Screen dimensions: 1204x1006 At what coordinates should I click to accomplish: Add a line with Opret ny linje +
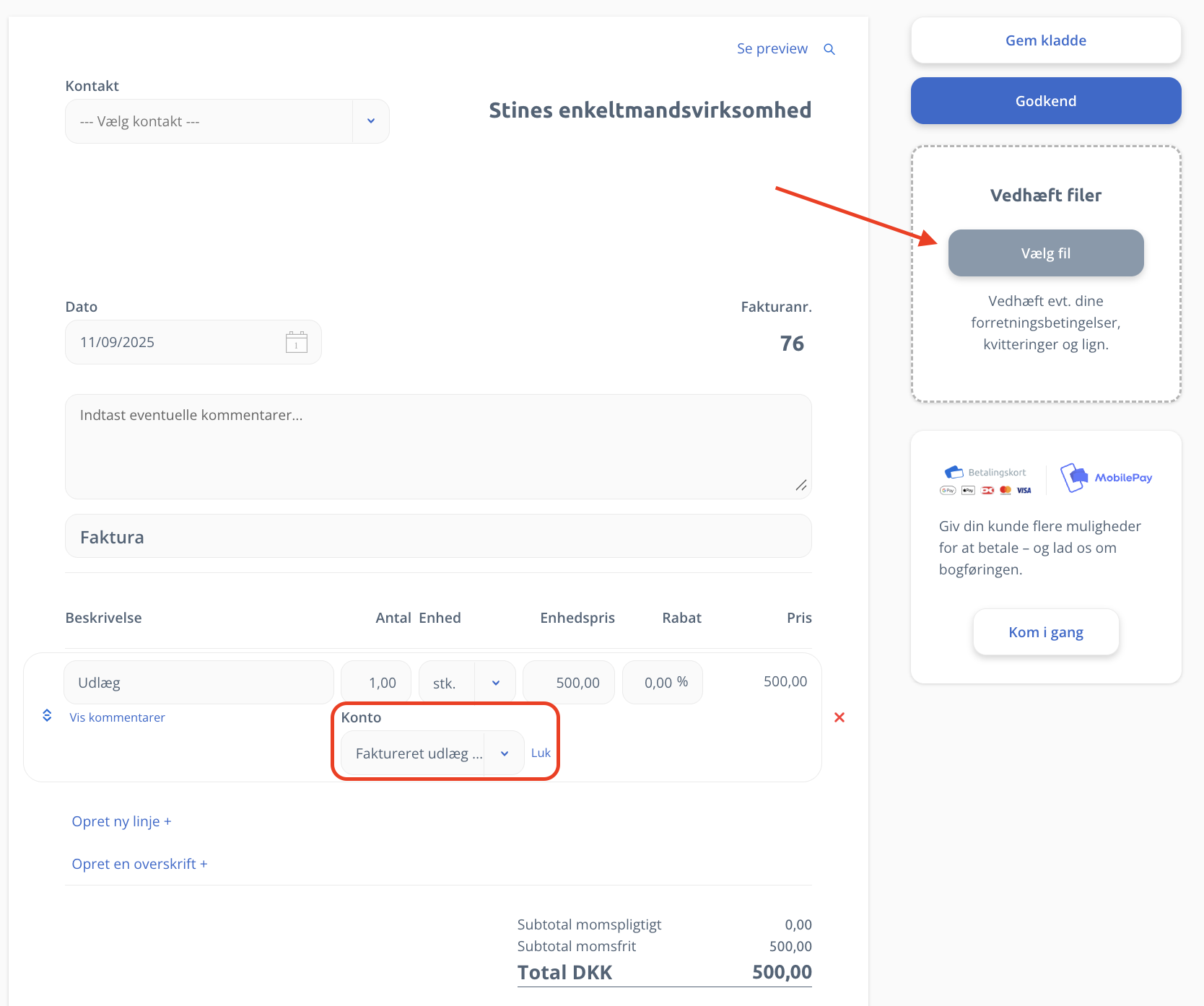click(x=121, y=821)
